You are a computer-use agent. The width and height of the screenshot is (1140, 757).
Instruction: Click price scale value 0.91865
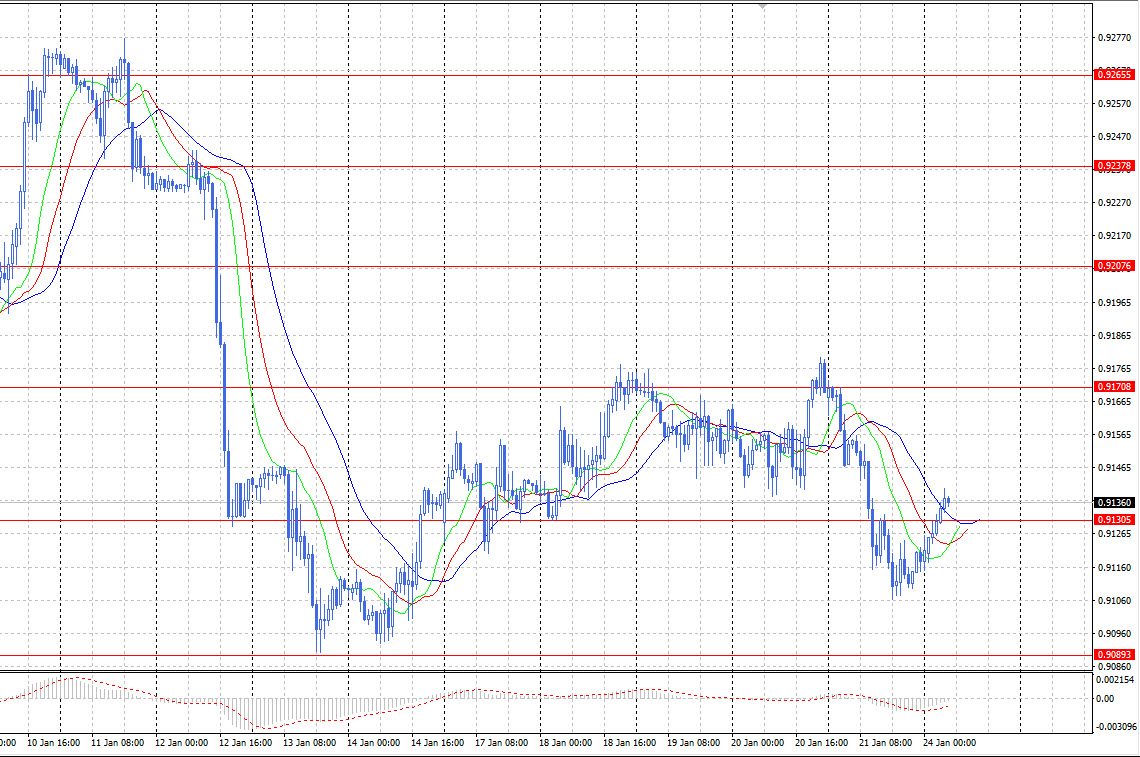click(x=1115, y=336)
